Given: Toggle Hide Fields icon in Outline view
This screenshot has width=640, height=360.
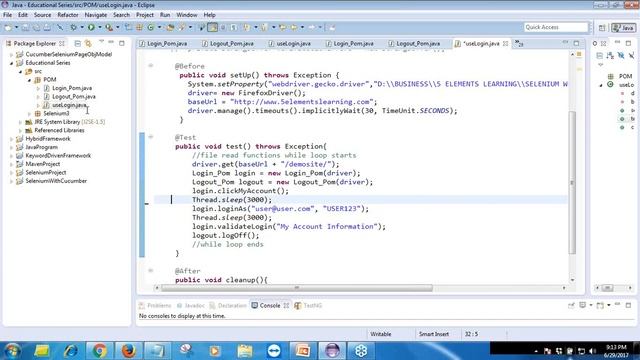Looking at the screenshot, I should point(621,55).
